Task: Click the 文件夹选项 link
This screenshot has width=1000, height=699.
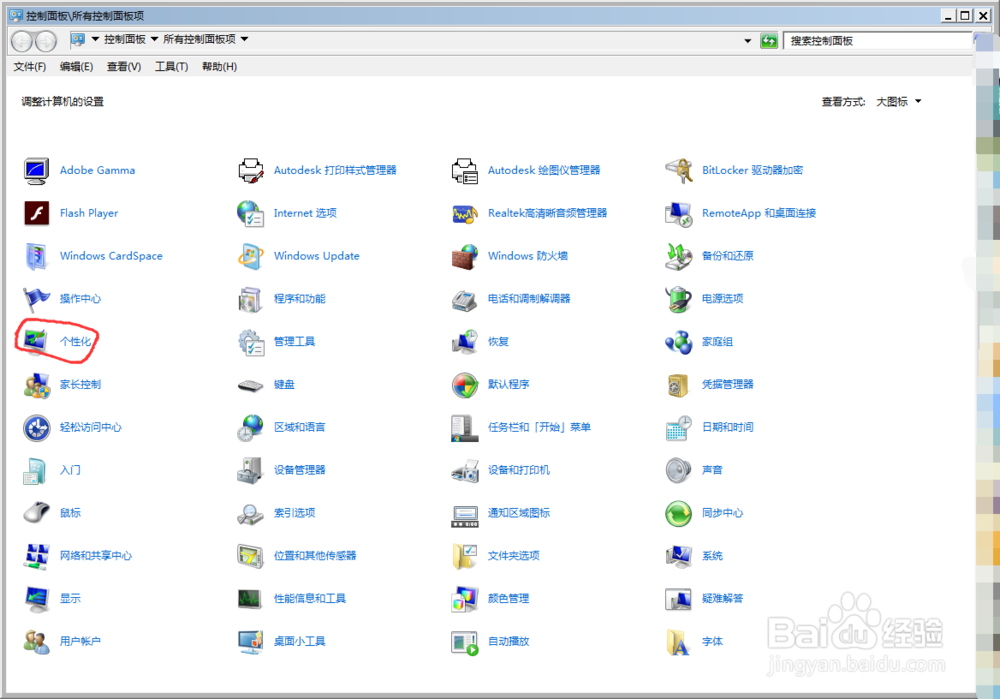Action: [x=514, y=556]
